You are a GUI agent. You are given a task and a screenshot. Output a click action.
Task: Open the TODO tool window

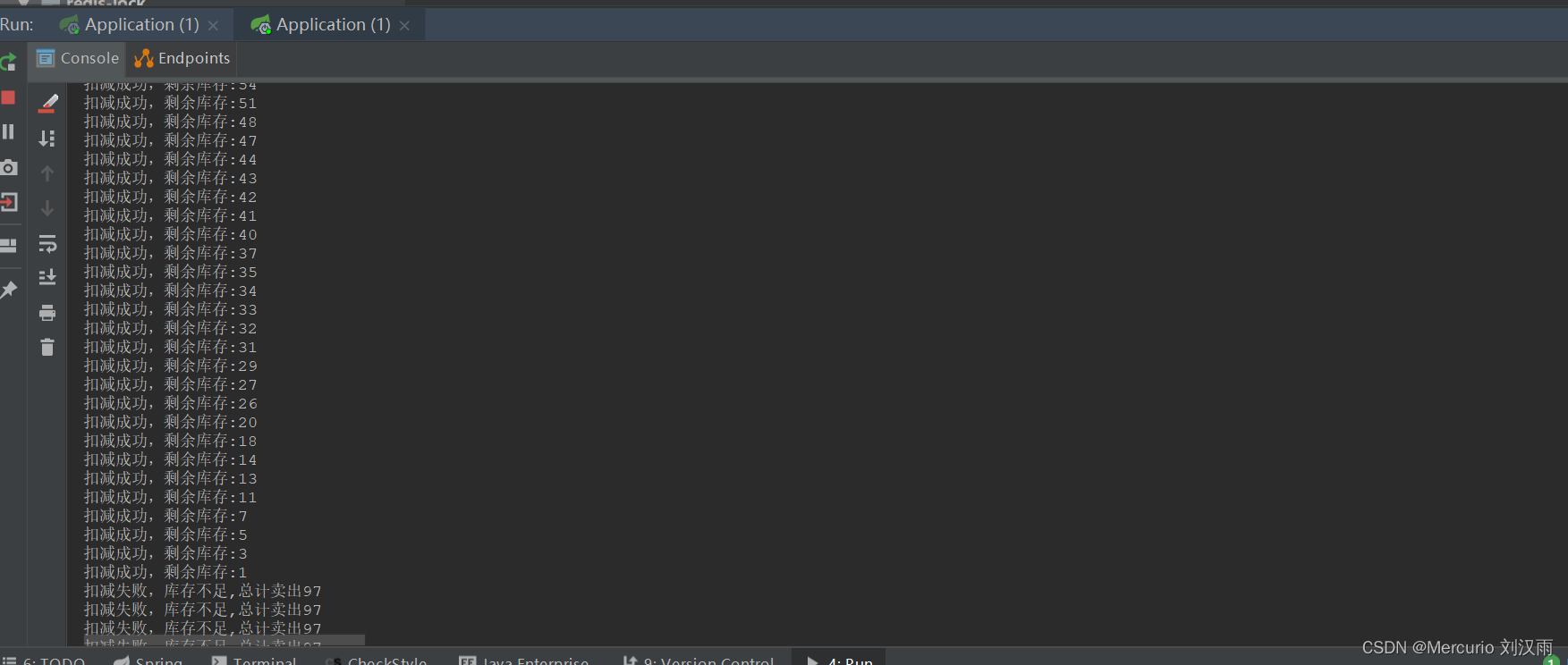coord(45,661)
